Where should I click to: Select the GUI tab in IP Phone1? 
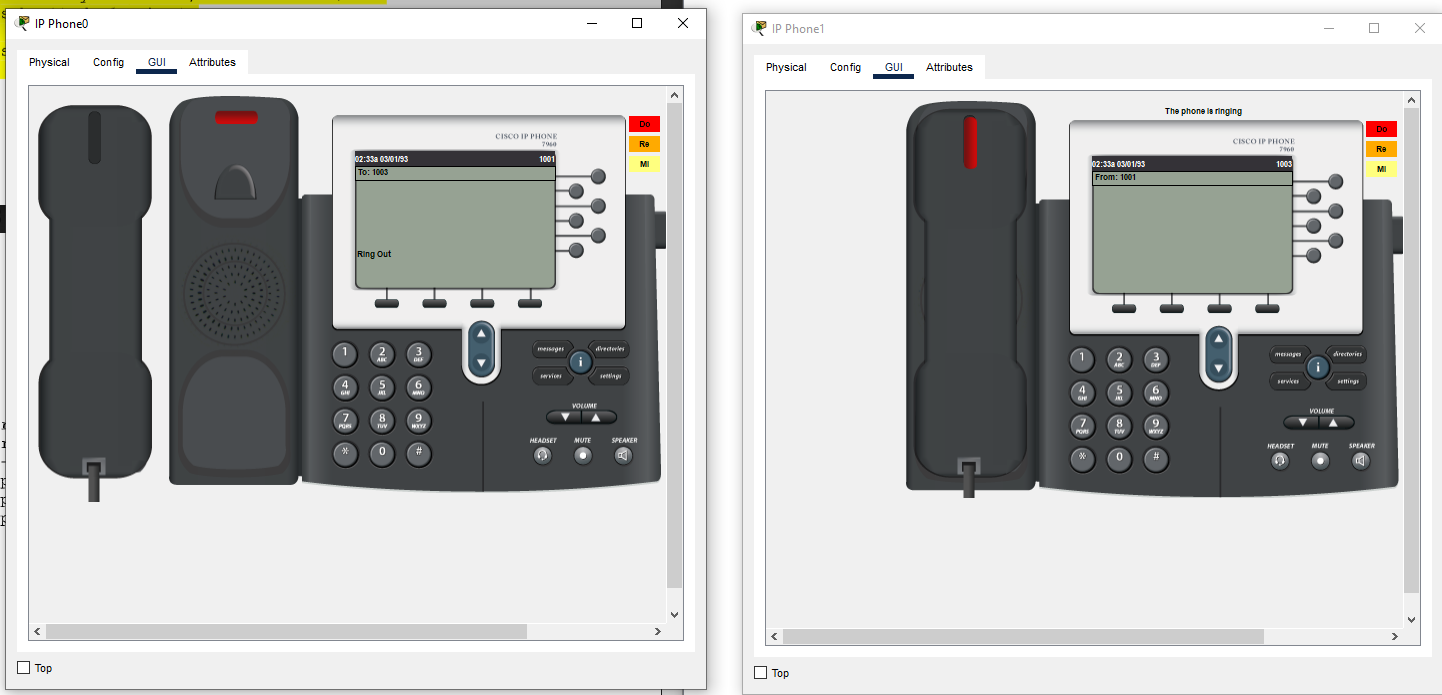(894, 67)
